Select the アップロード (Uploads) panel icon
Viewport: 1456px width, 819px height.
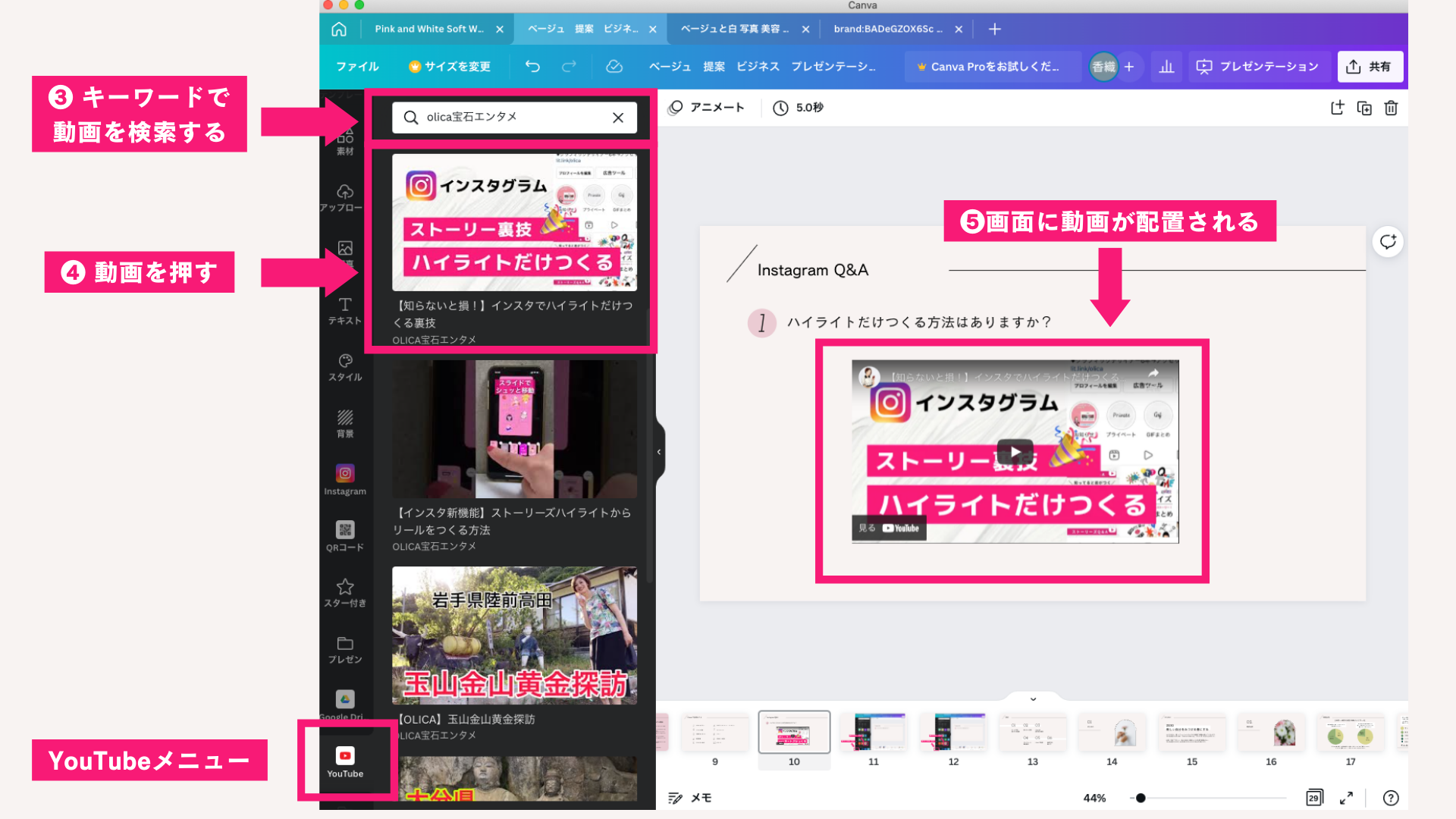coord(345,193)
